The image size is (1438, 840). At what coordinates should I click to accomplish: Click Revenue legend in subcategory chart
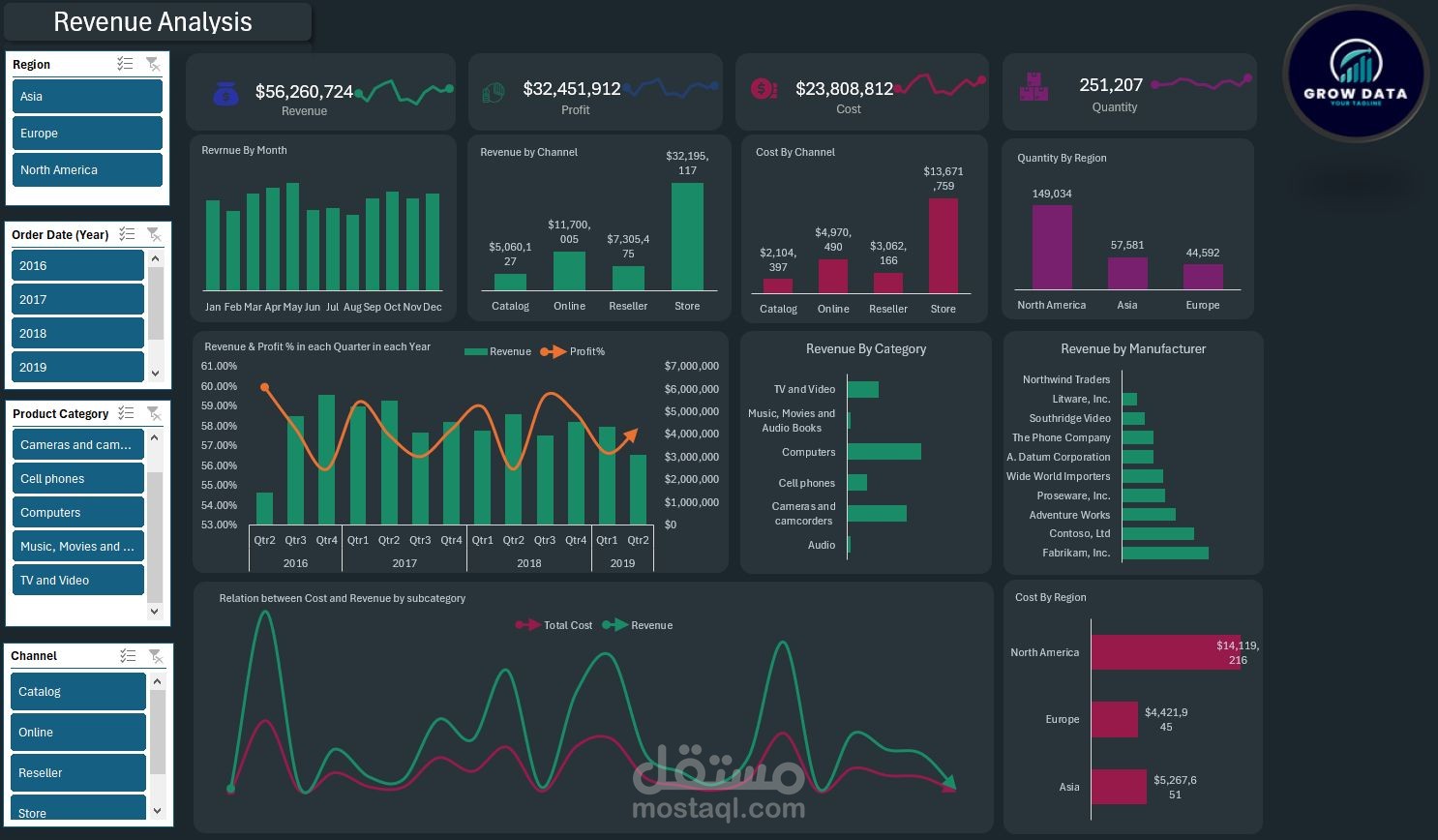(x=638, y=625)
